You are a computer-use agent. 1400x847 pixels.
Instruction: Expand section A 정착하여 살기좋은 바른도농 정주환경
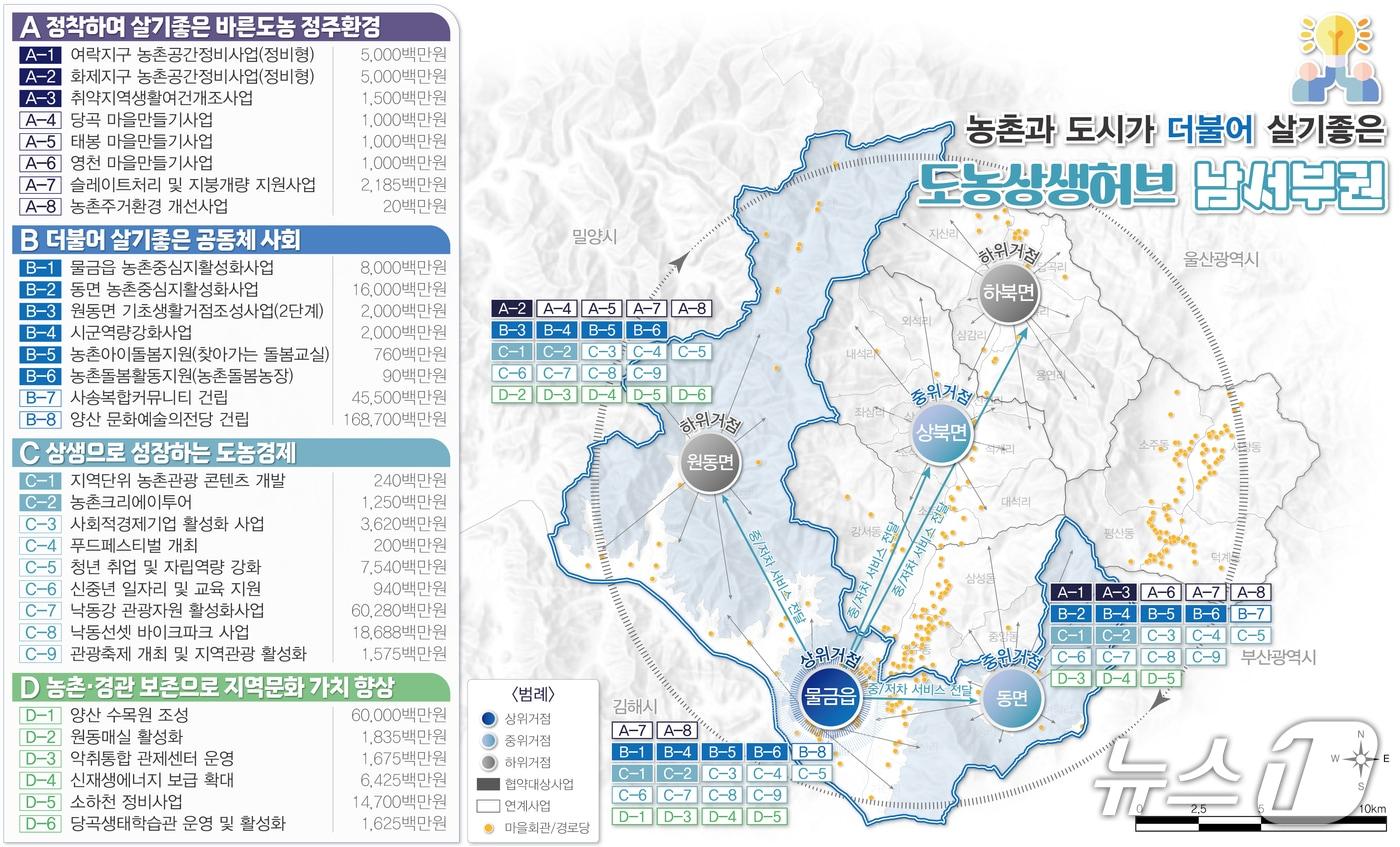pyautogui.click(x=229, y=25)
